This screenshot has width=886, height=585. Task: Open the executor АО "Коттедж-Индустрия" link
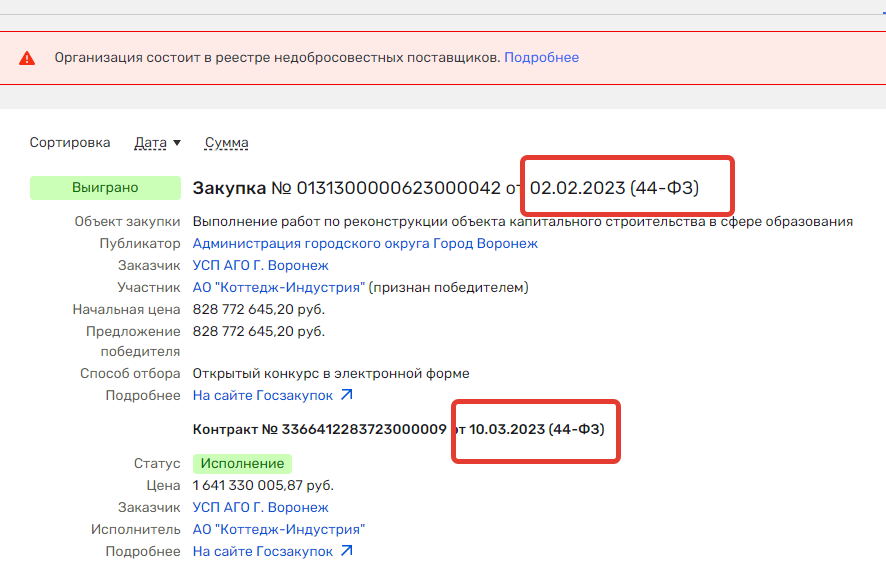[x=278, y=529]
